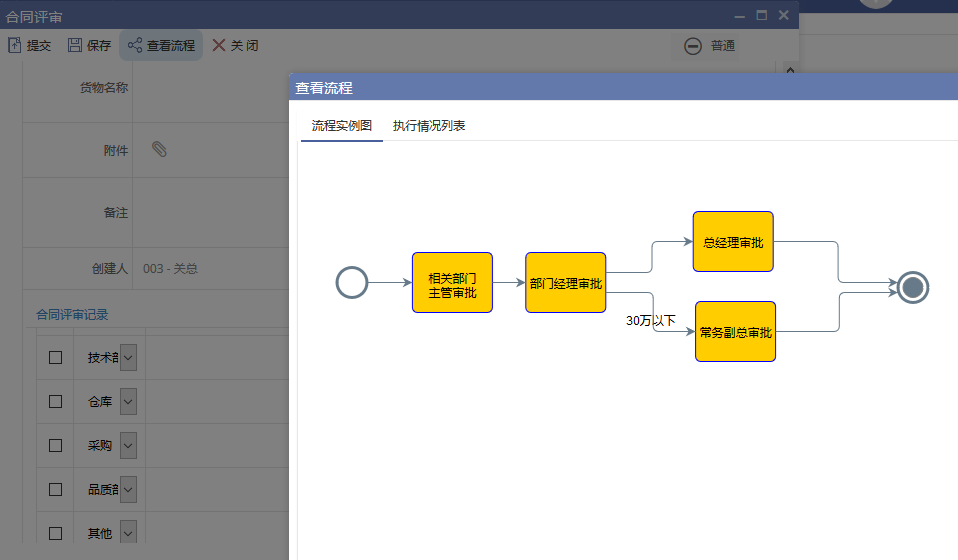Click the 查看流程 flow icon
This screenshot has width=958, height=560.
(134, 45)
